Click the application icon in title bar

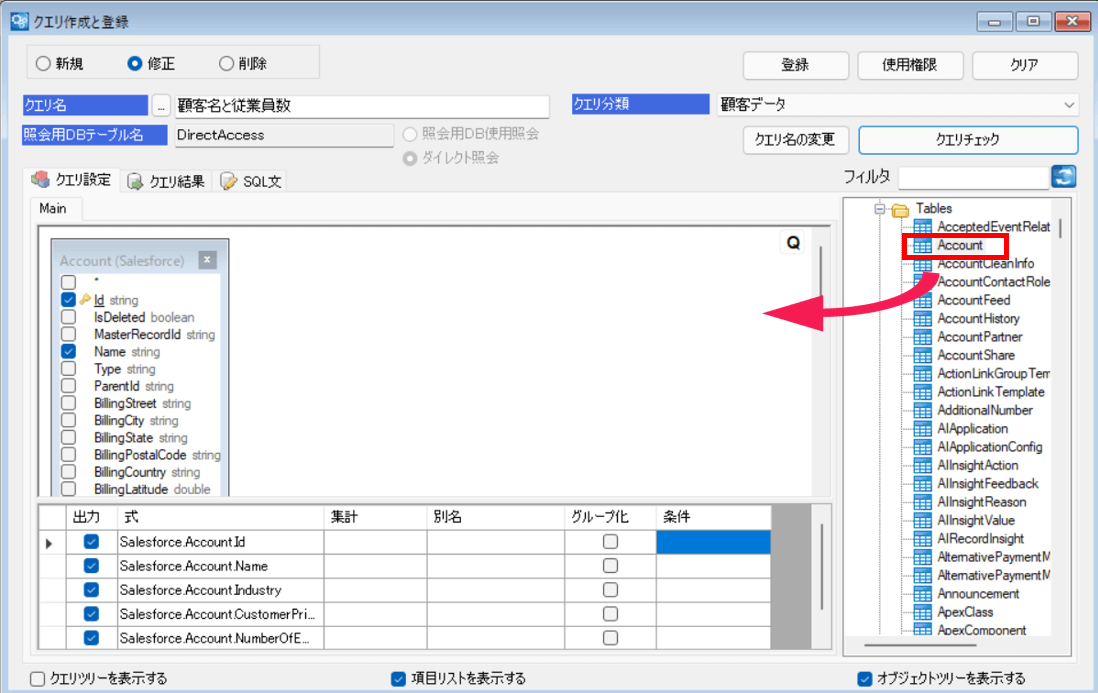tap(19, 21)
